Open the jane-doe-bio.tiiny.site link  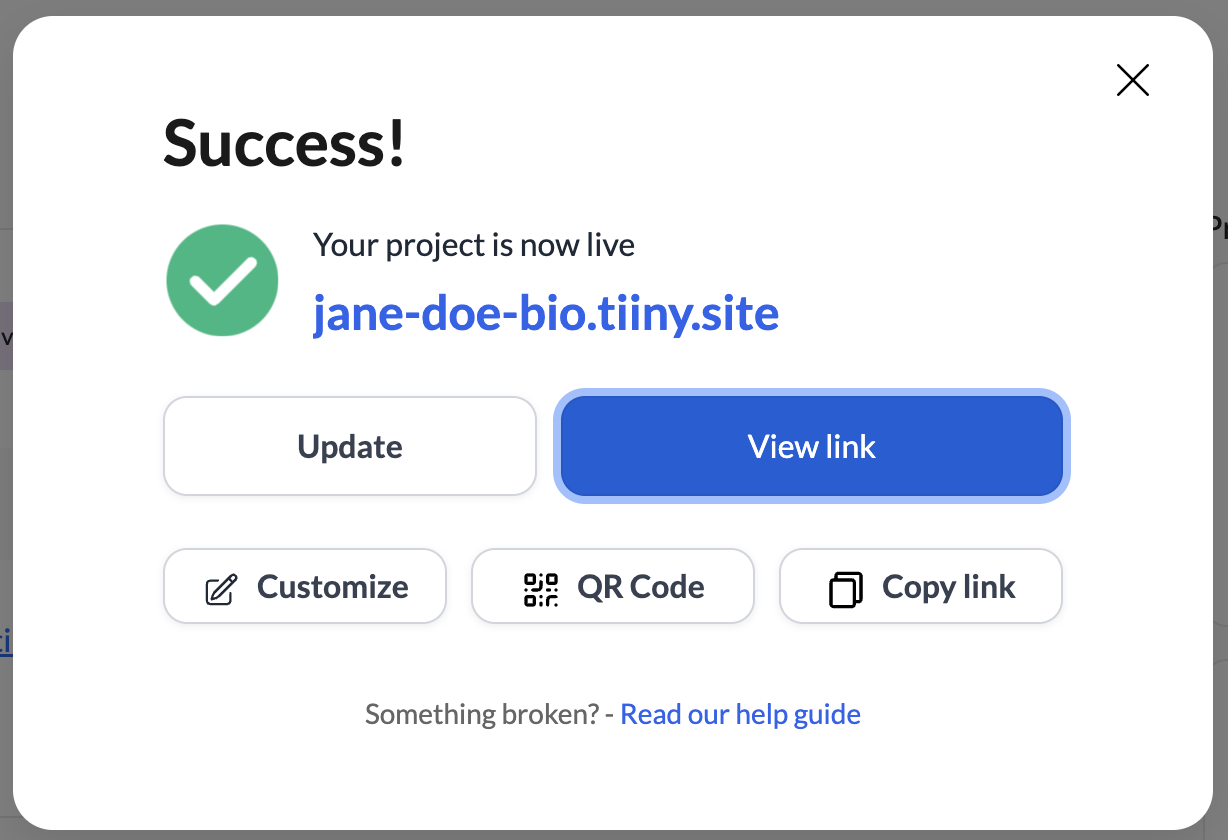coord(546,314)
